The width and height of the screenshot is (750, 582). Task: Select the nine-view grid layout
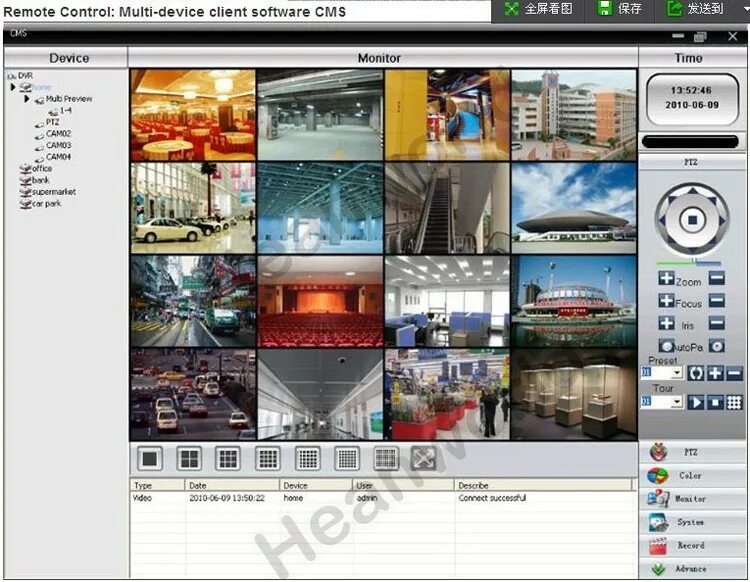point(228,459)
